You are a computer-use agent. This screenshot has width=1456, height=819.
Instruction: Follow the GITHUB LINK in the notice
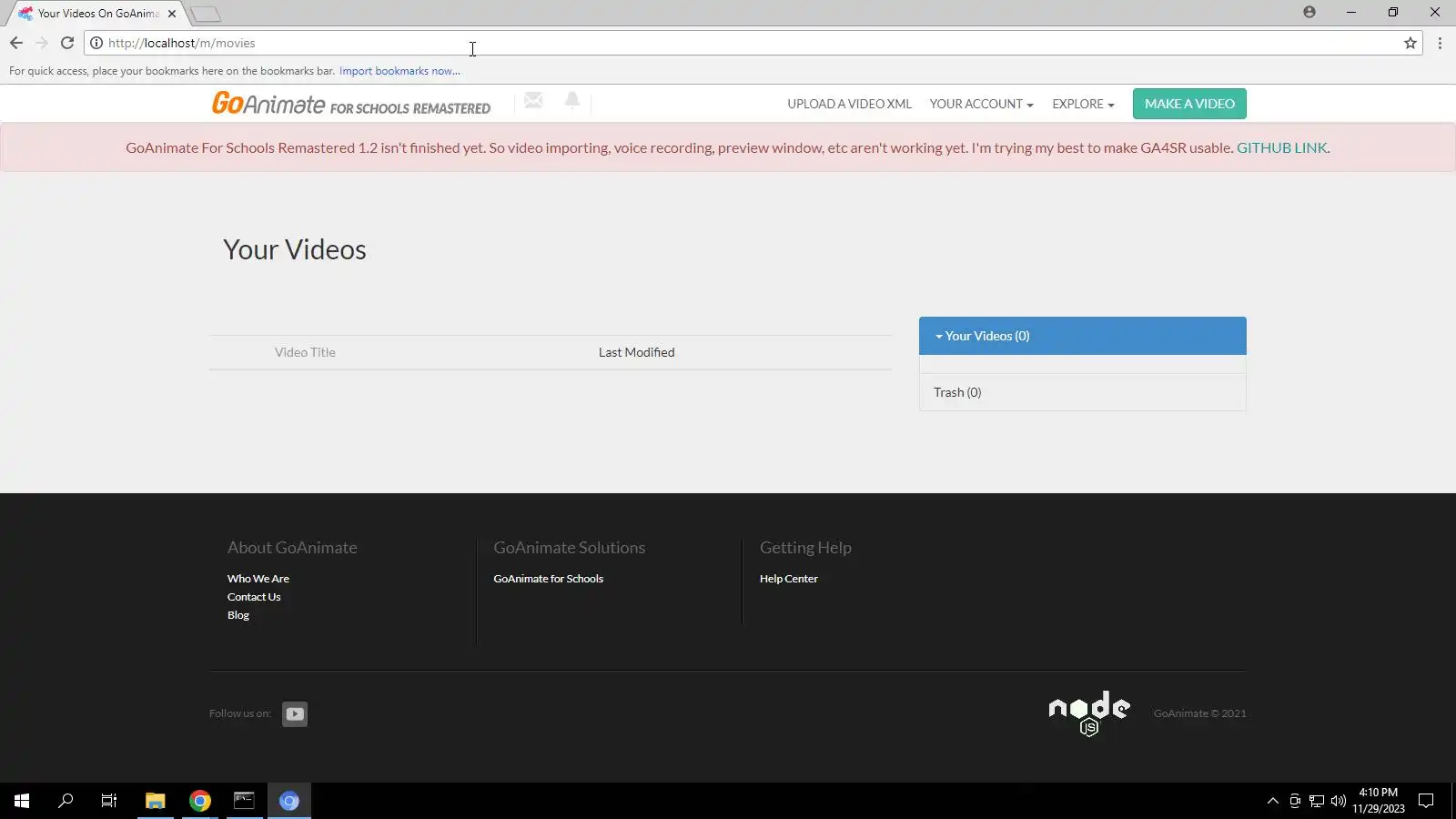[x=1281, y=147]
